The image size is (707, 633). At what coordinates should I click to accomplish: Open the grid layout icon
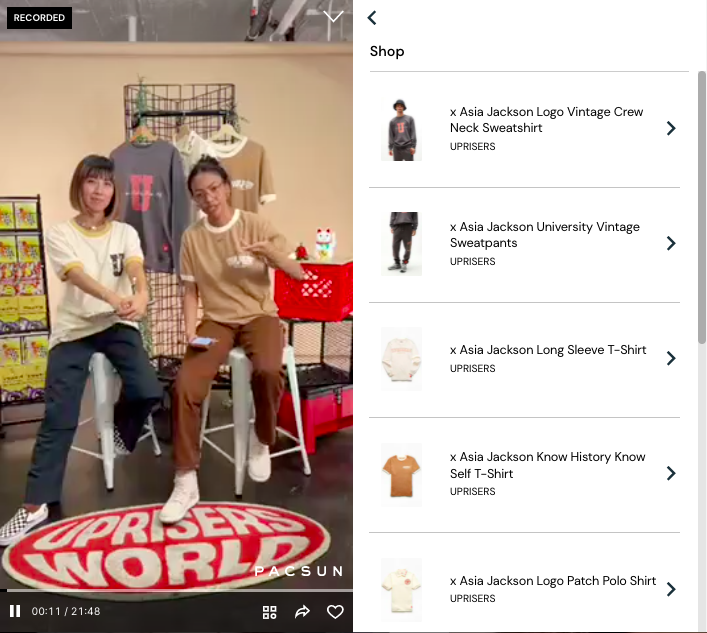270,612
